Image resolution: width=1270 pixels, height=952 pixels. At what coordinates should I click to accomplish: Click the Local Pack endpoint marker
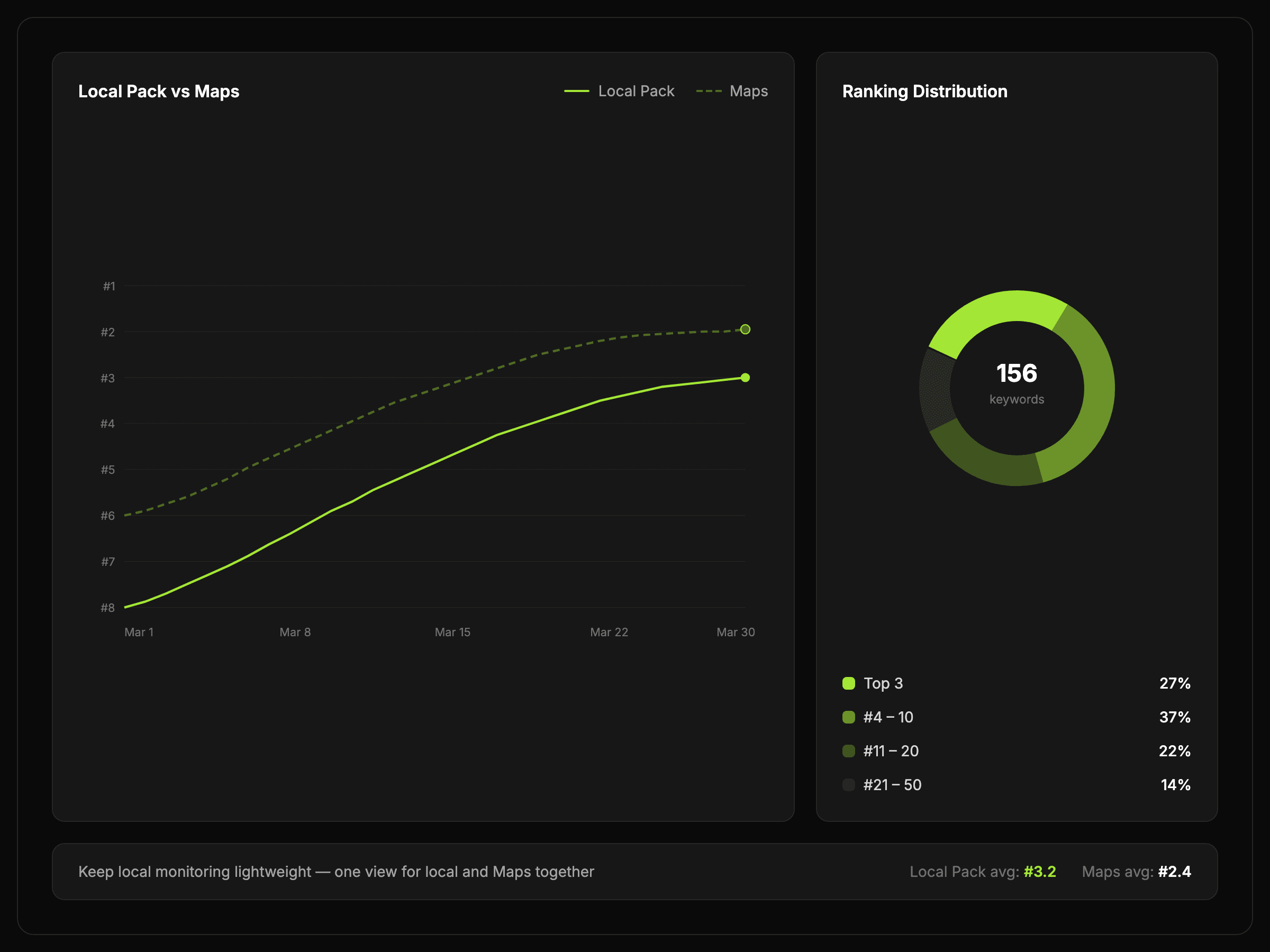tap(745, 378)
